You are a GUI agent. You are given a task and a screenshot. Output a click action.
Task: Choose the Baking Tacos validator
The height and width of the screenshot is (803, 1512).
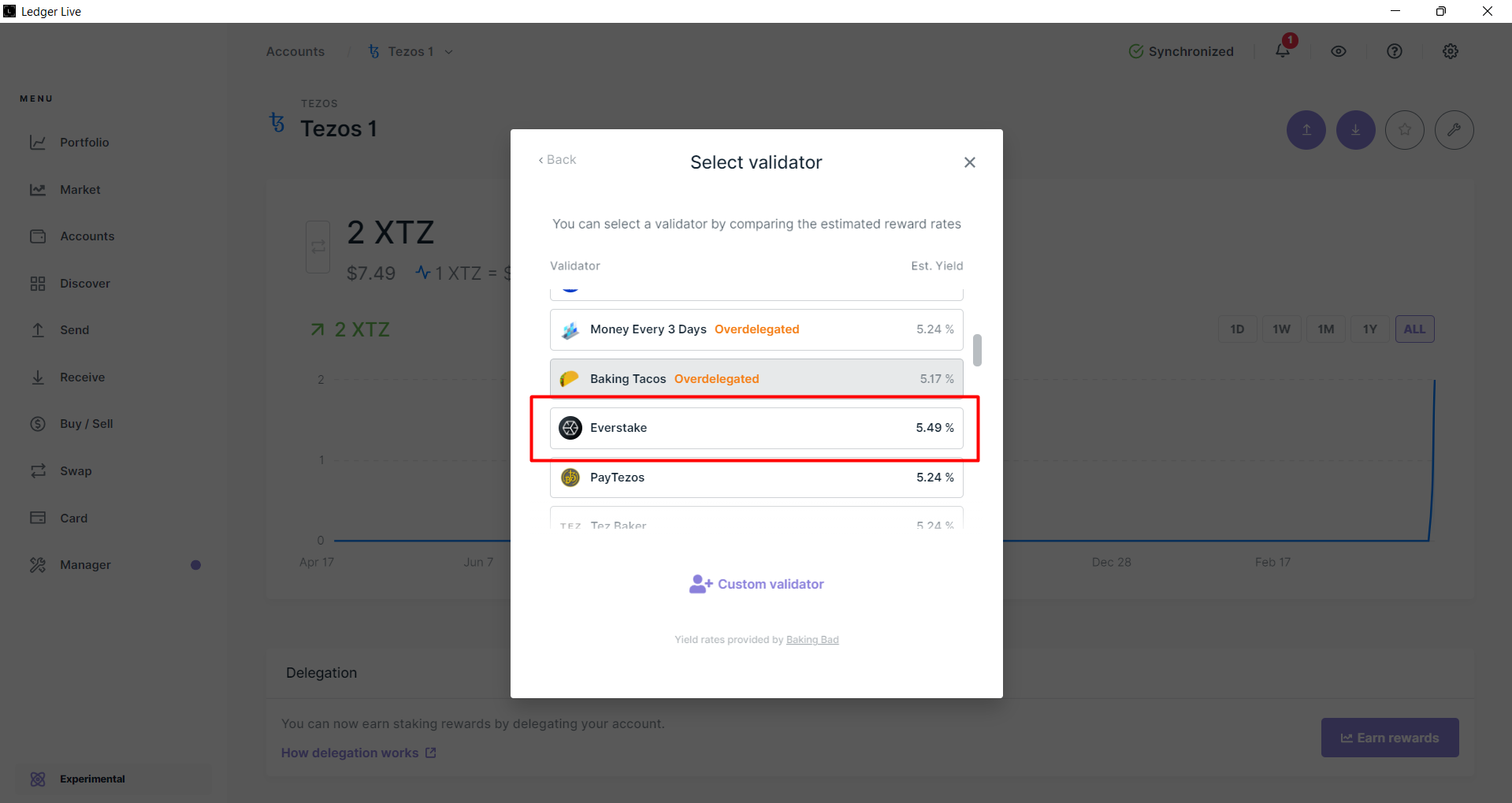756,379
